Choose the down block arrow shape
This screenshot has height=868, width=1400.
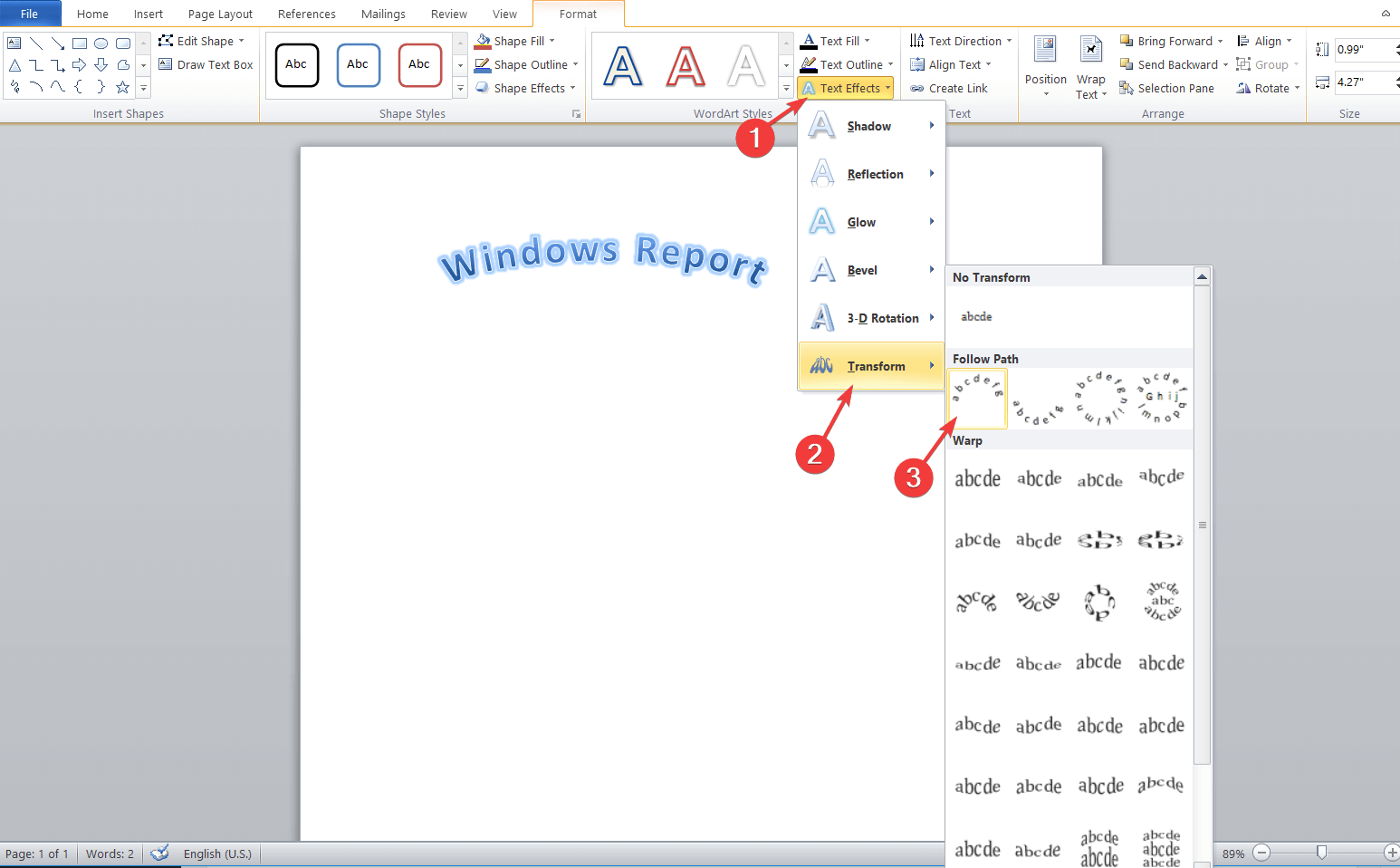(101, 65)
